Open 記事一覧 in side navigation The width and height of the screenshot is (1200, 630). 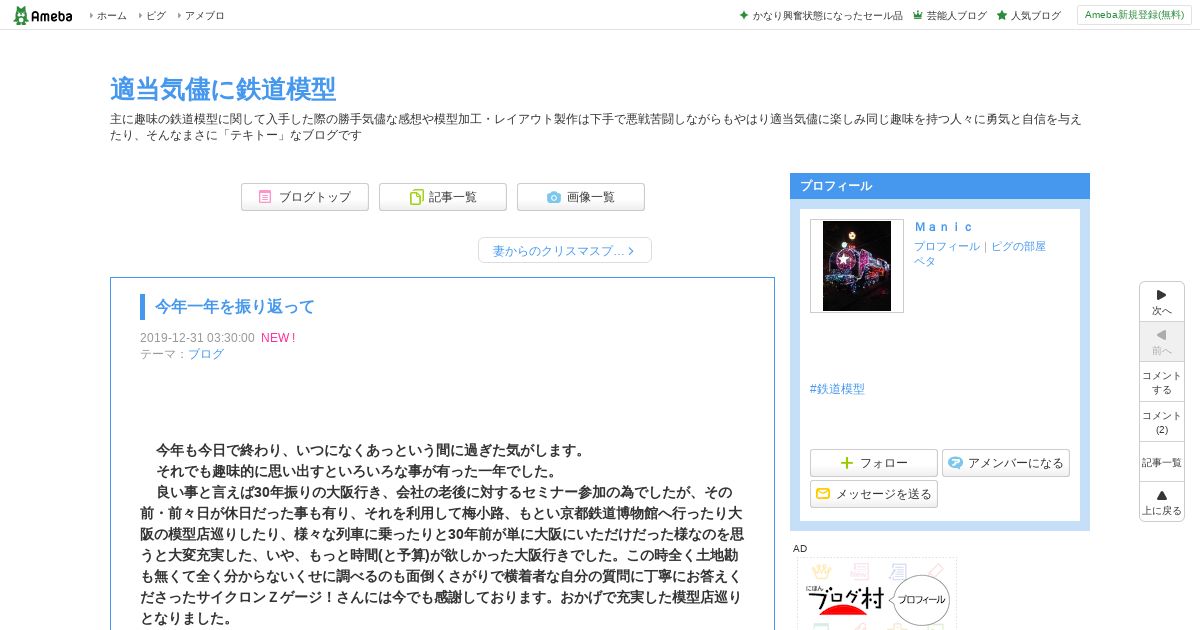point(1162,462)
